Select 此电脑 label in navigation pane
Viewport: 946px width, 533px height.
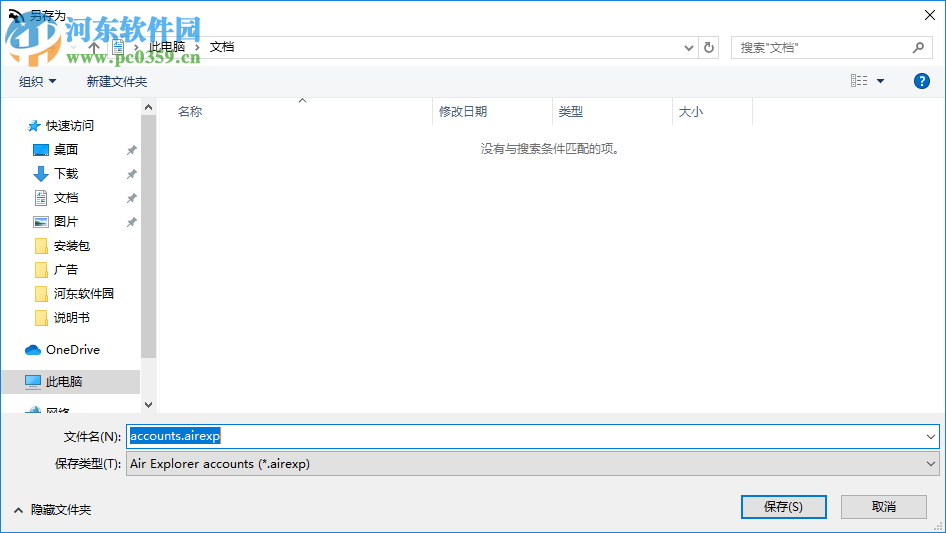[64, 381]
